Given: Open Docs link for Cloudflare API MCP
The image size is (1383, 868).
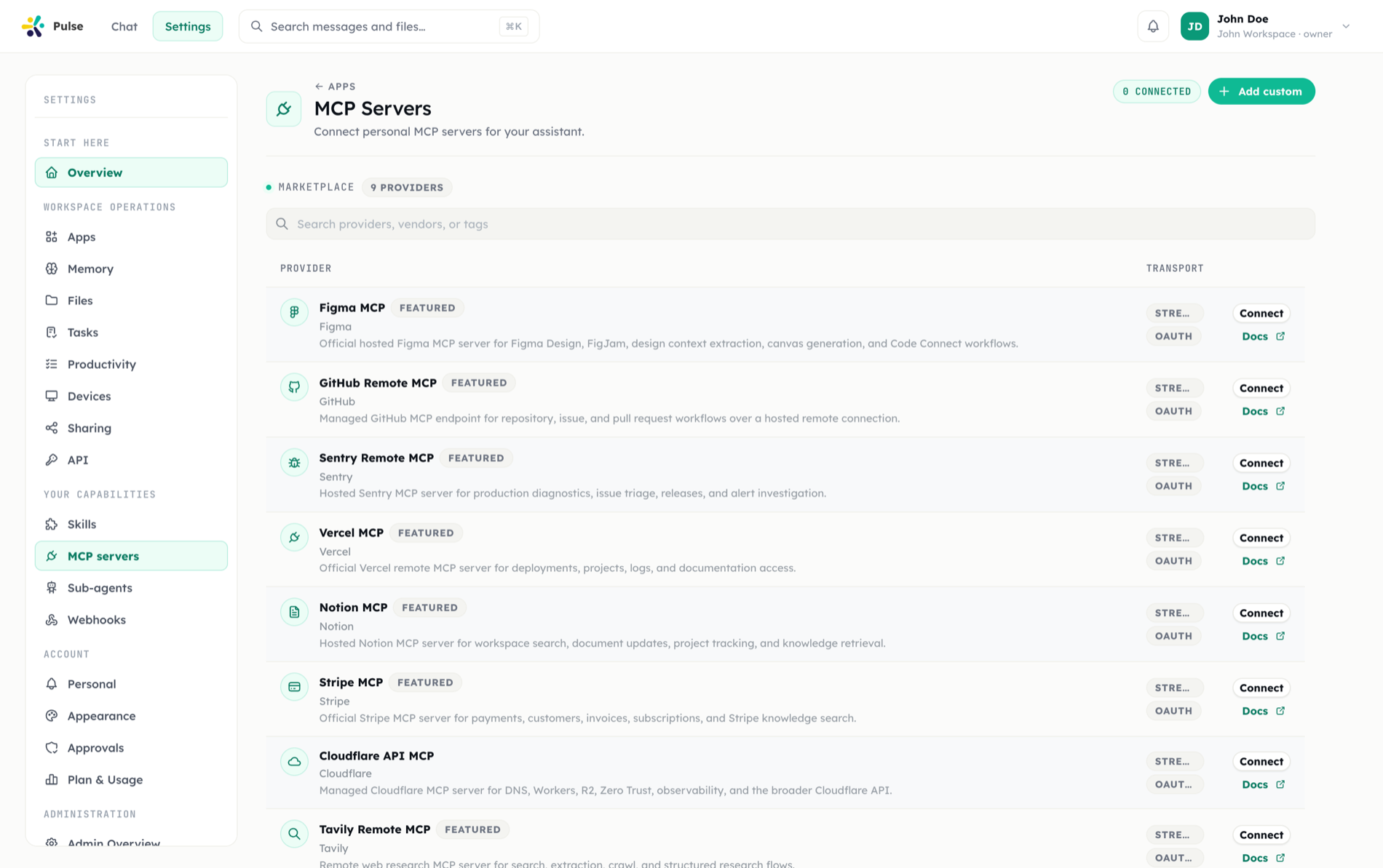Looking at the screenshot, I should [1263, 785].
